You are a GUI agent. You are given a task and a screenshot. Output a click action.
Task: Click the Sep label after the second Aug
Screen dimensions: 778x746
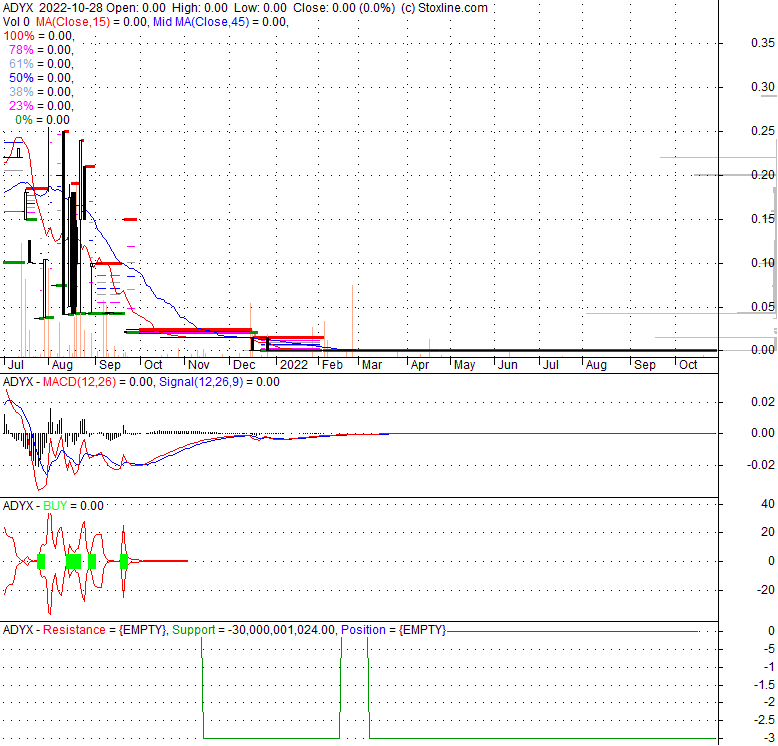click(x=645, y=365)
